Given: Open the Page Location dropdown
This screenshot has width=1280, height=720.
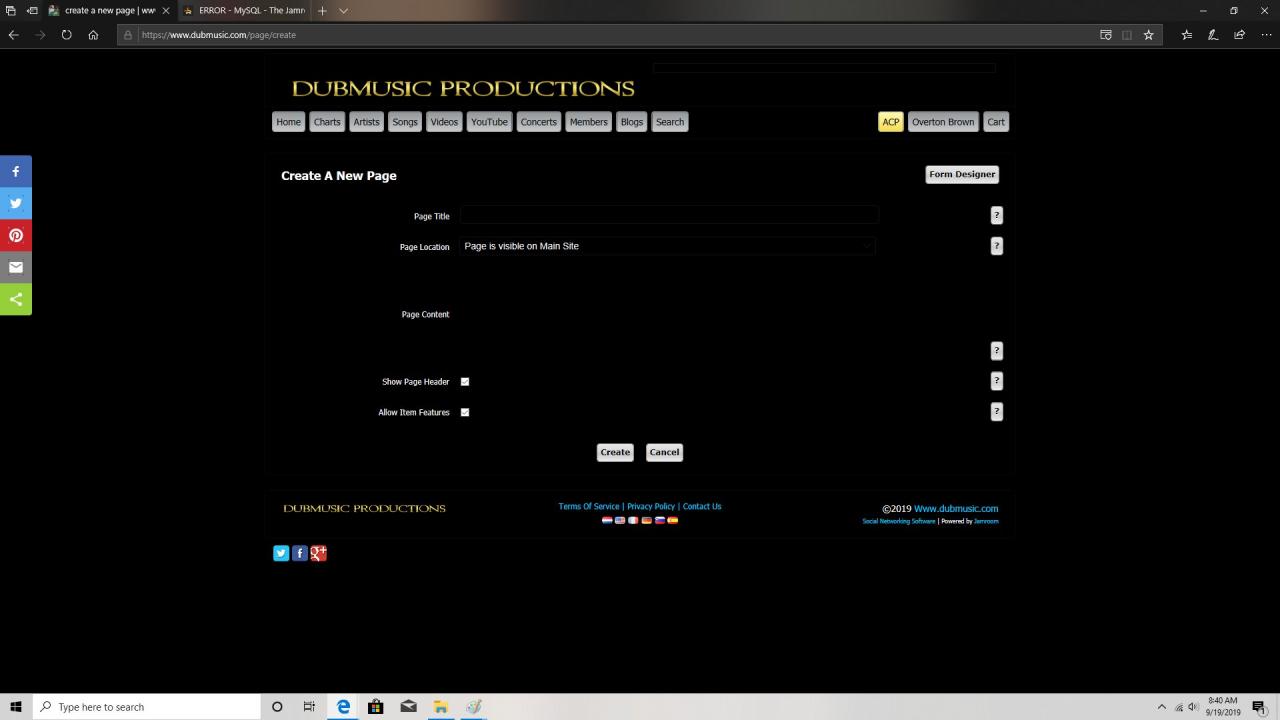Looking at the screenshot, I should pyautogui.click(x=668, y=246).
